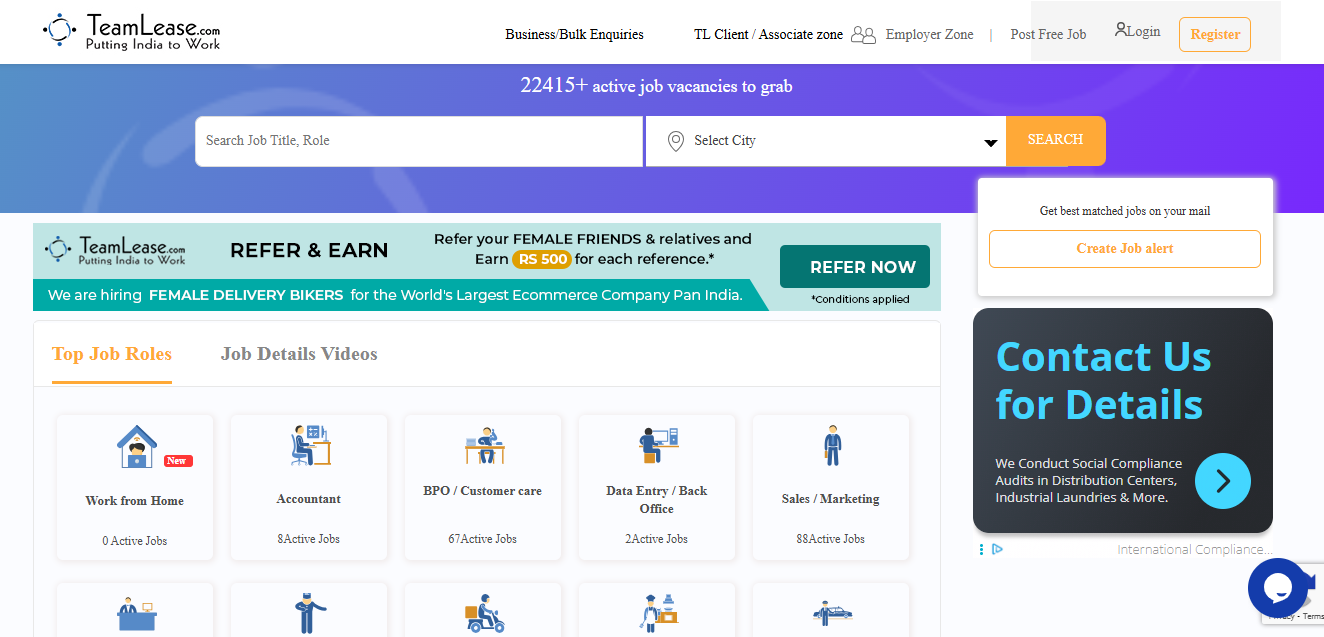Click the Accountant role icon

click(310, 445)
